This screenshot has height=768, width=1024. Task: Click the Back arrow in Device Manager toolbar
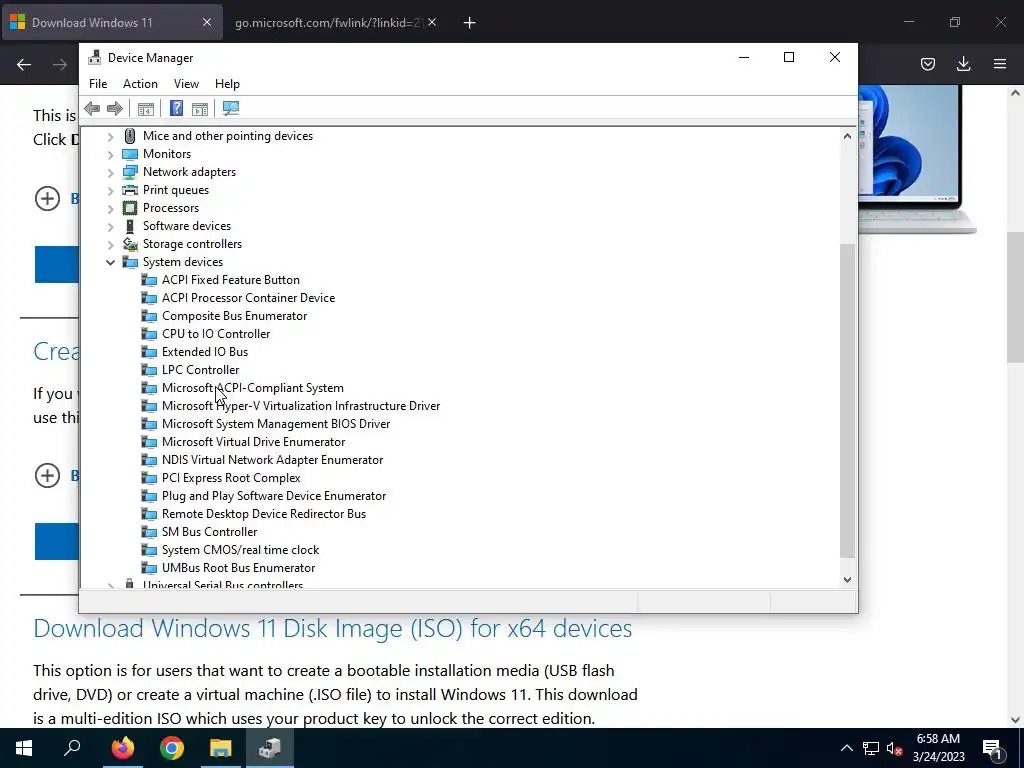(92, 108)
